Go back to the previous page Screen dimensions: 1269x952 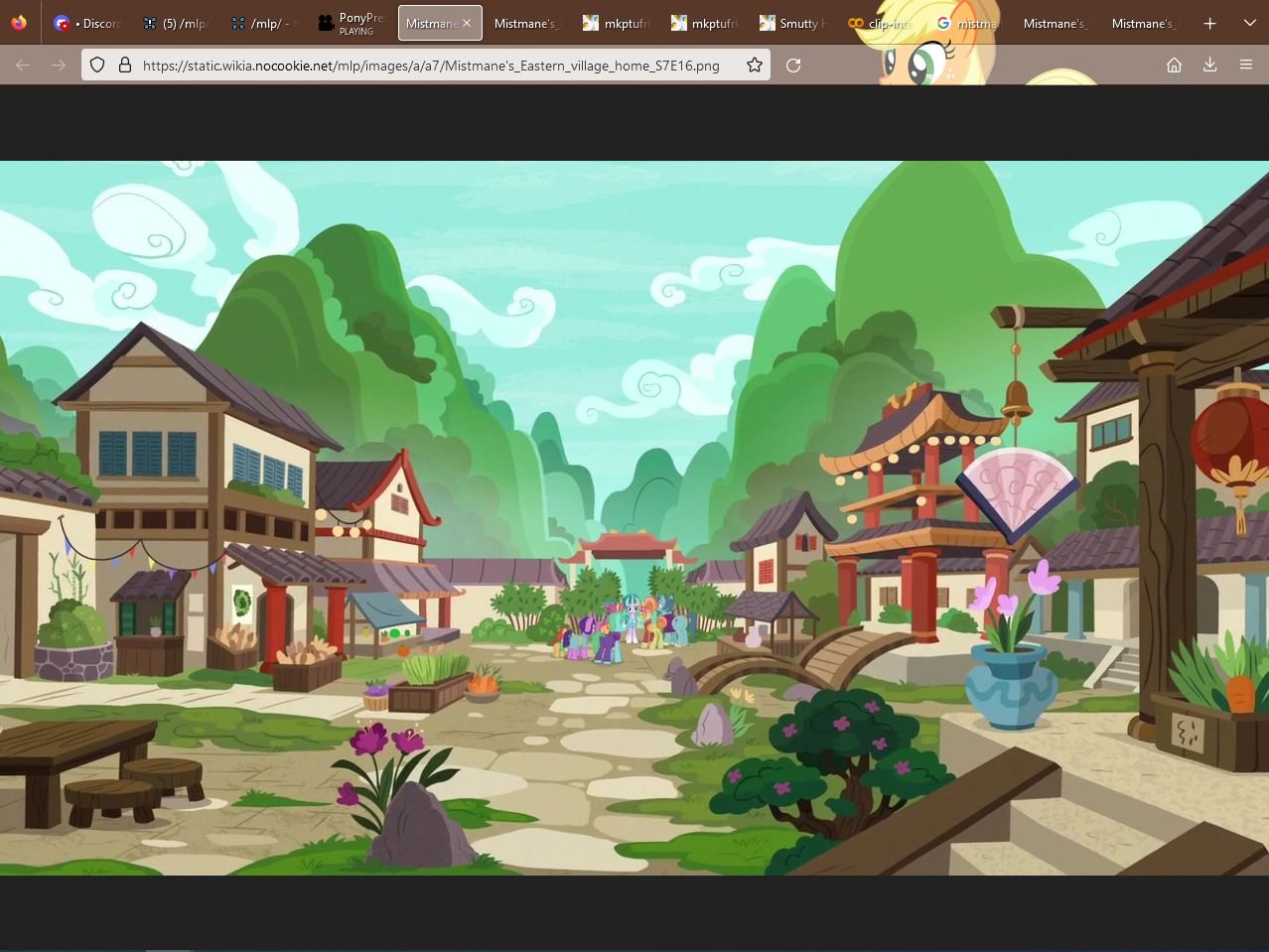pos(23,65)
